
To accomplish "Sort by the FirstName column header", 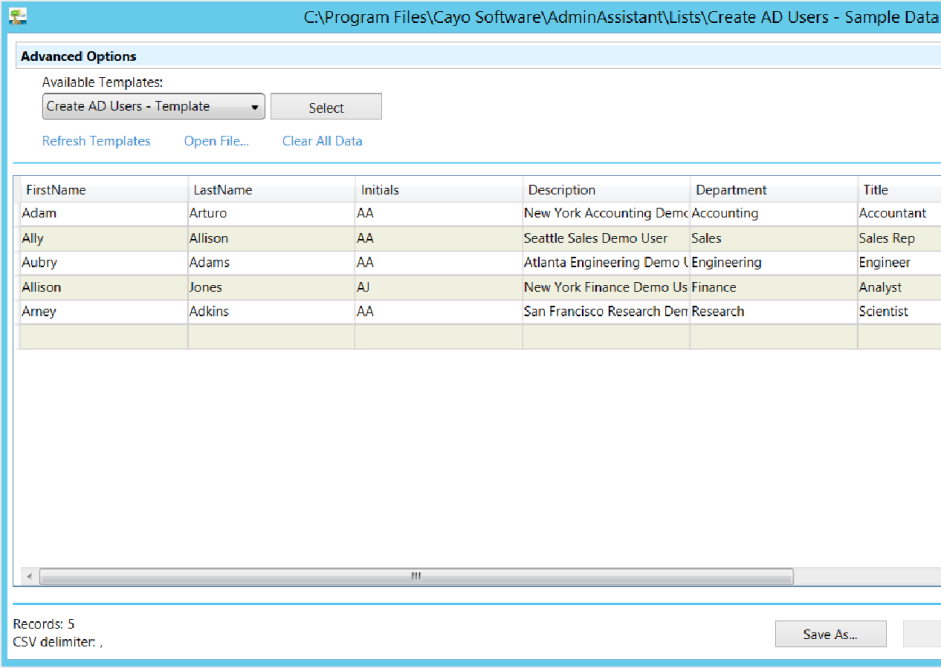I will tap(104, 190).
